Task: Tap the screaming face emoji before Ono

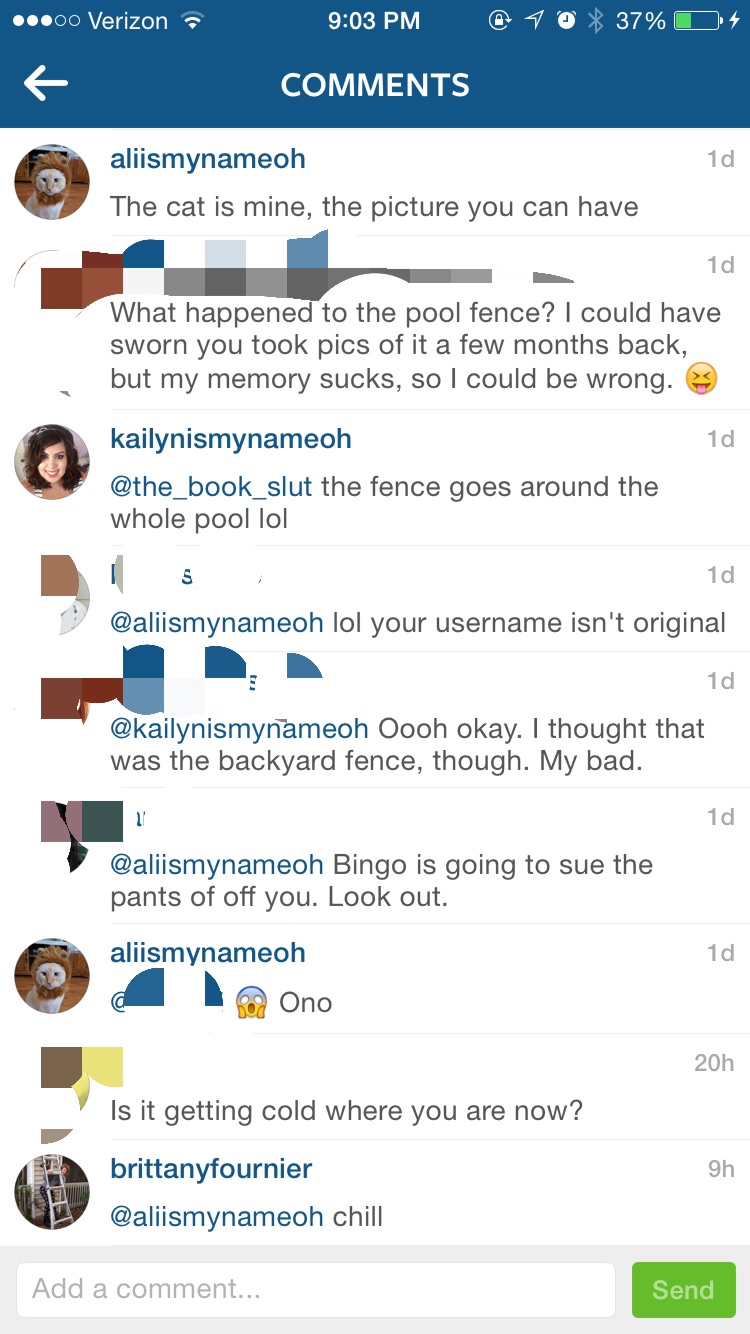Action: click(x=251, y=1003)
